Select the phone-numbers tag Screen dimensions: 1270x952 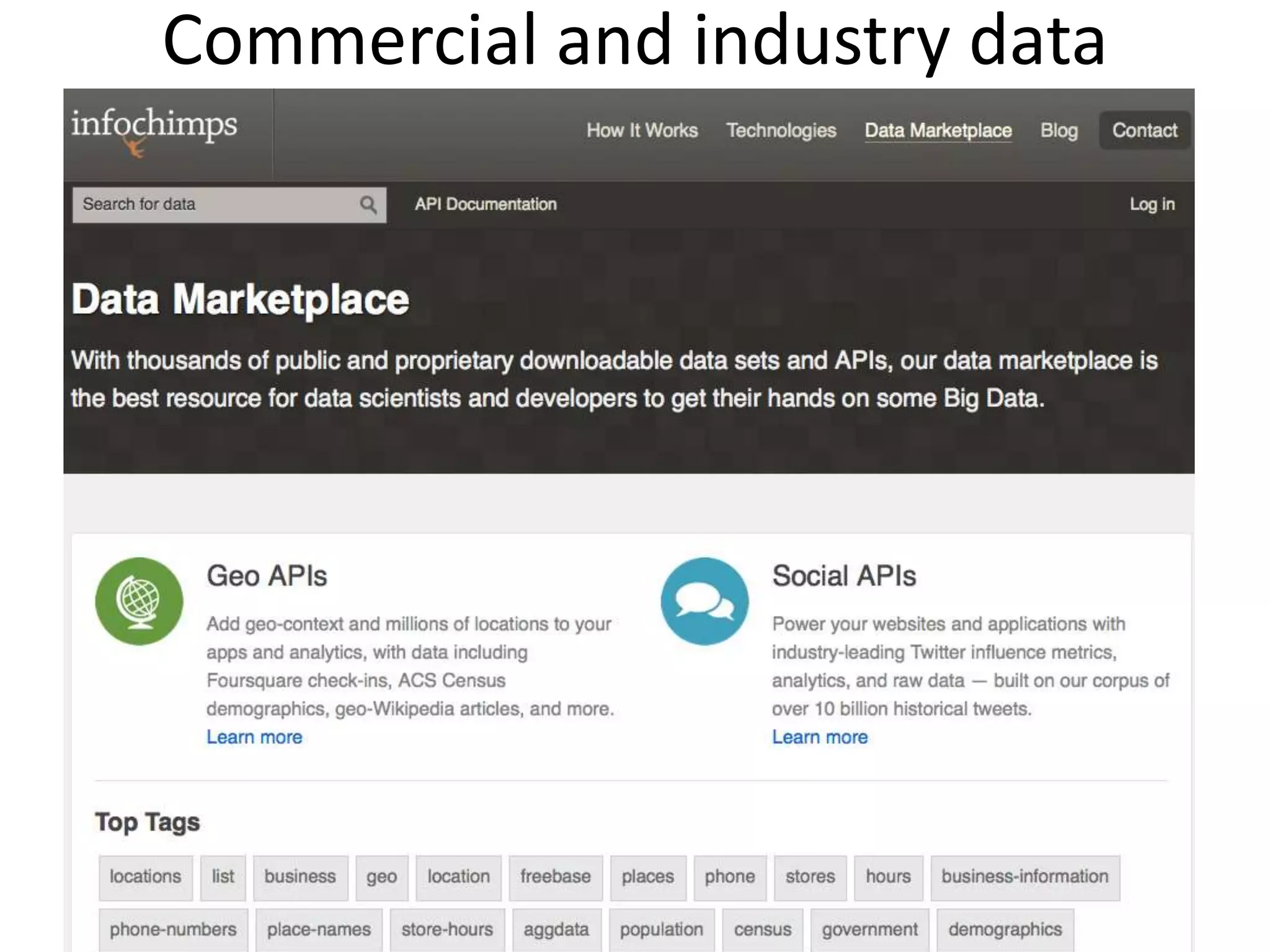point(173,930)
